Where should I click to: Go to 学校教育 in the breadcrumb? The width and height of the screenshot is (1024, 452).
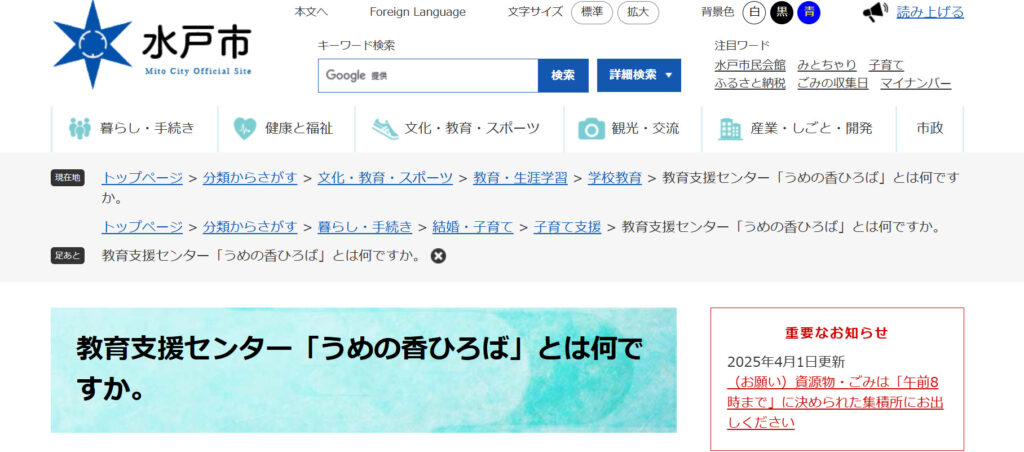pyautogui.click(x=614, y=177)
